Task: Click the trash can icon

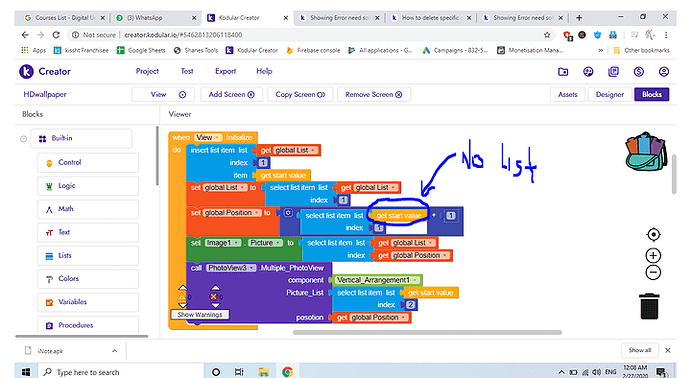Action: [649, 306]
